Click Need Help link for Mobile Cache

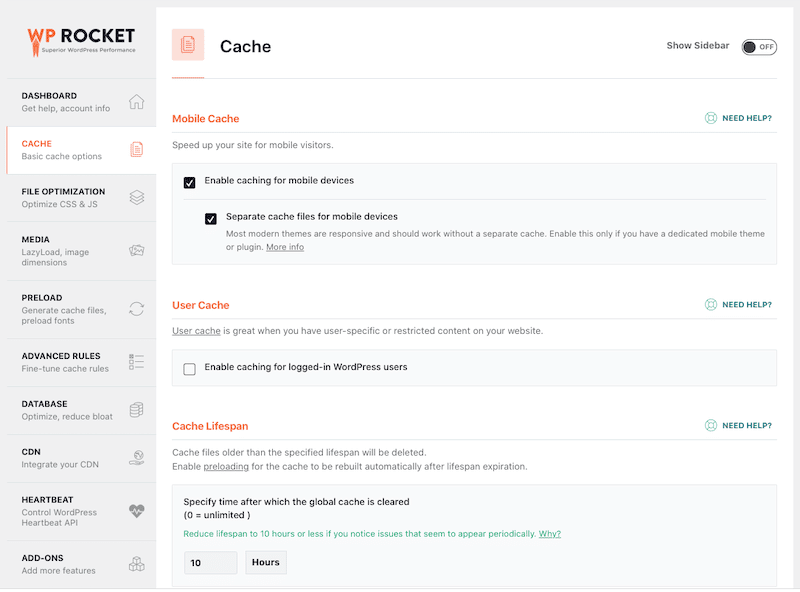(746, 118)
